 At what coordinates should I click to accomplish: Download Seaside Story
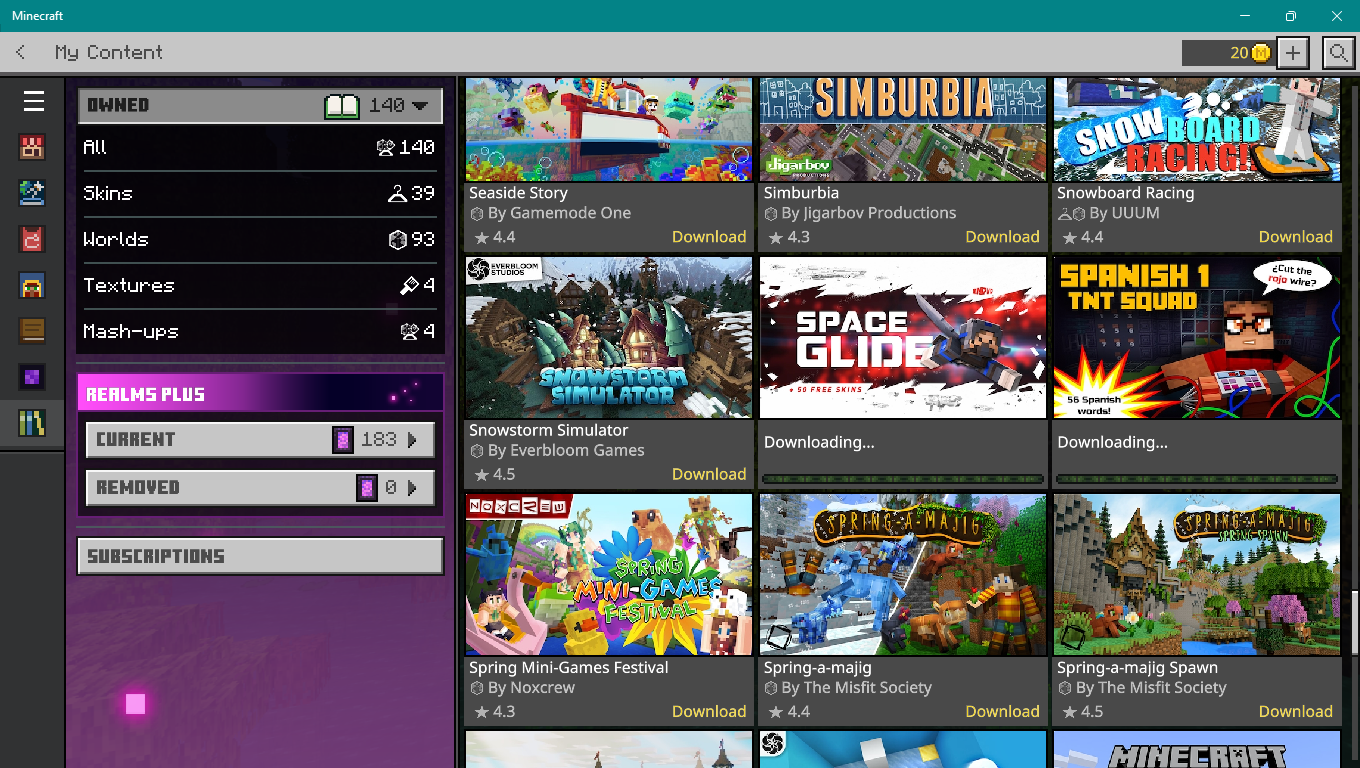(709, 237)
